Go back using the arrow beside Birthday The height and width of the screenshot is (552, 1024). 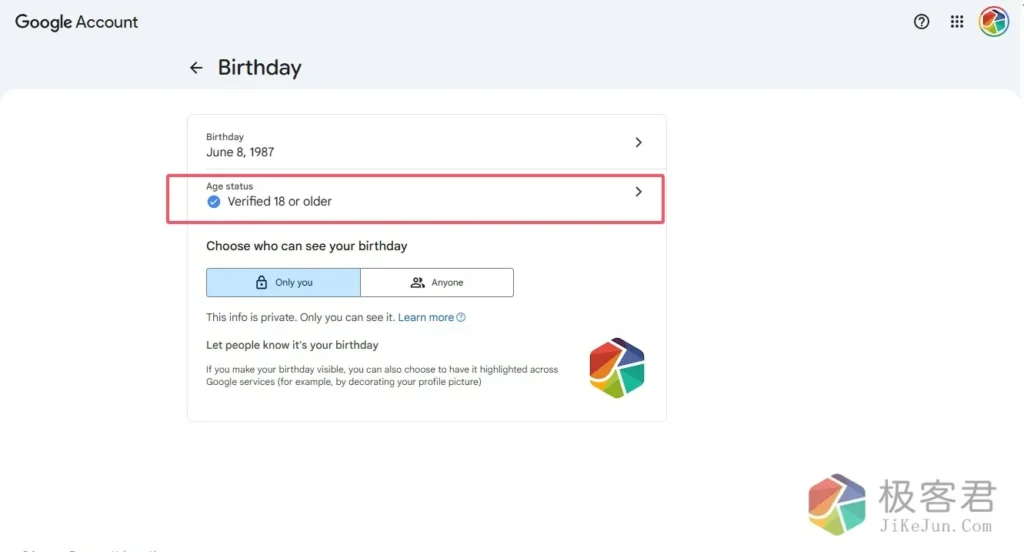(x=196, y=68)
